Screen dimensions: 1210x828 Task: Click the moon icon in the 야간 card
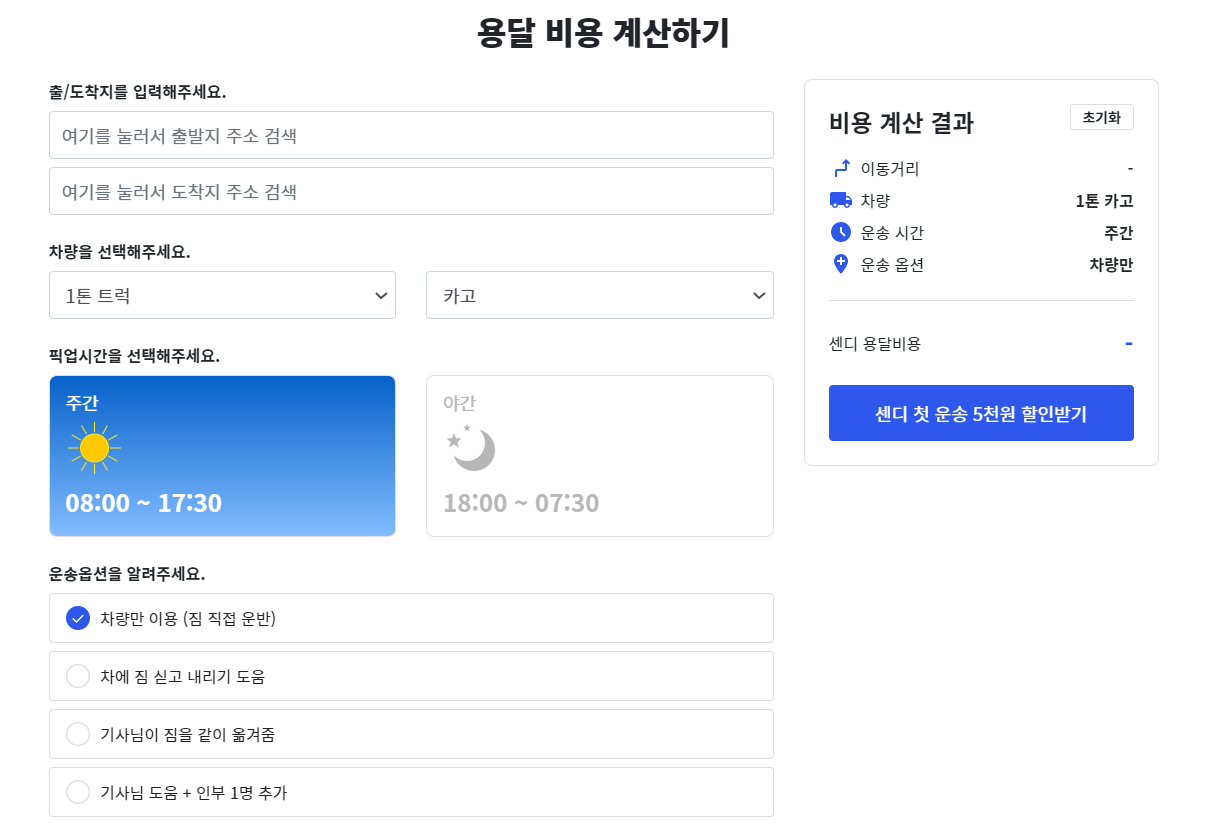470,448
